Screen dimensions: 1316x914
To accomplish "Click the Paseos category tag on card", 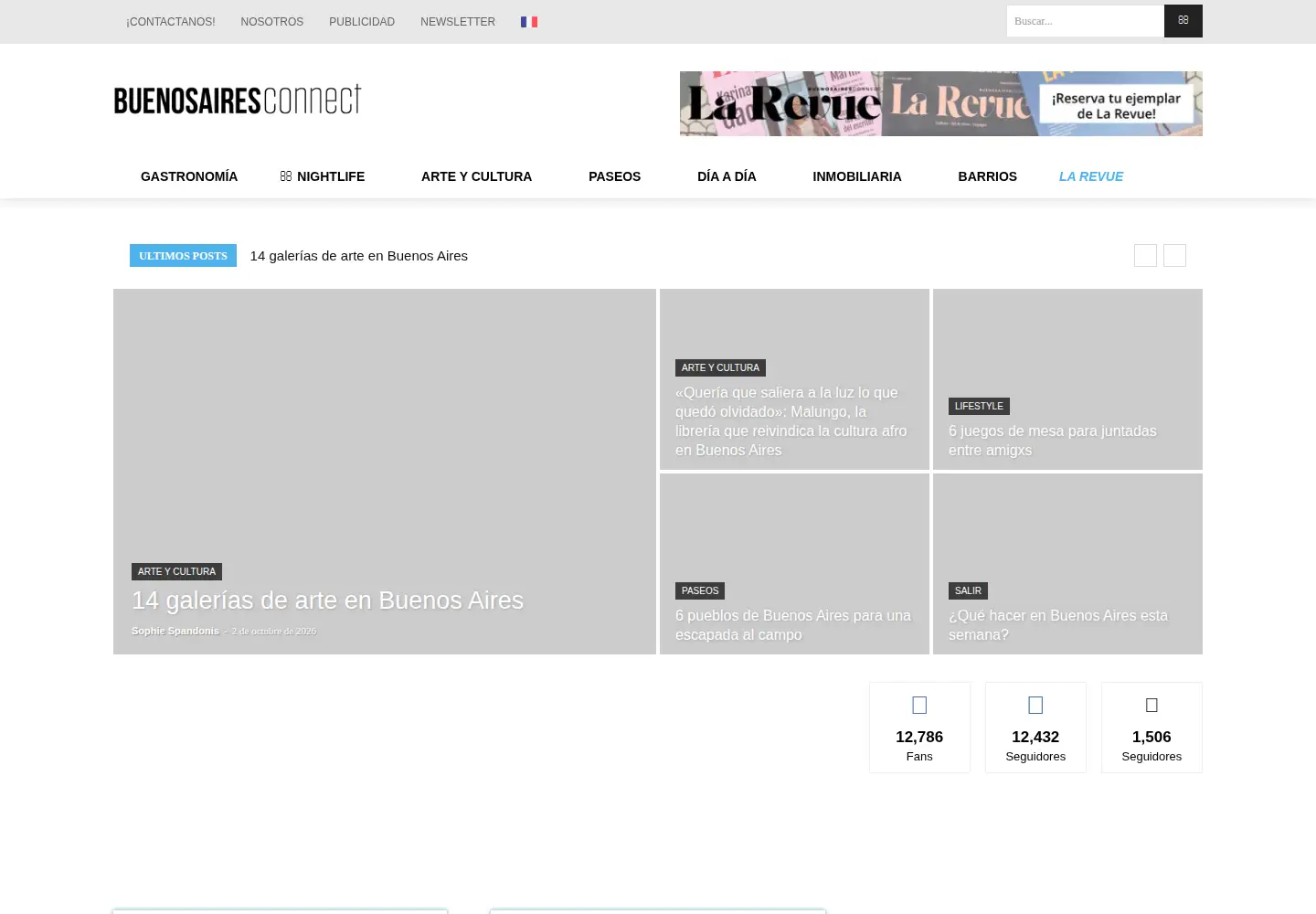I will coord(700,590).
